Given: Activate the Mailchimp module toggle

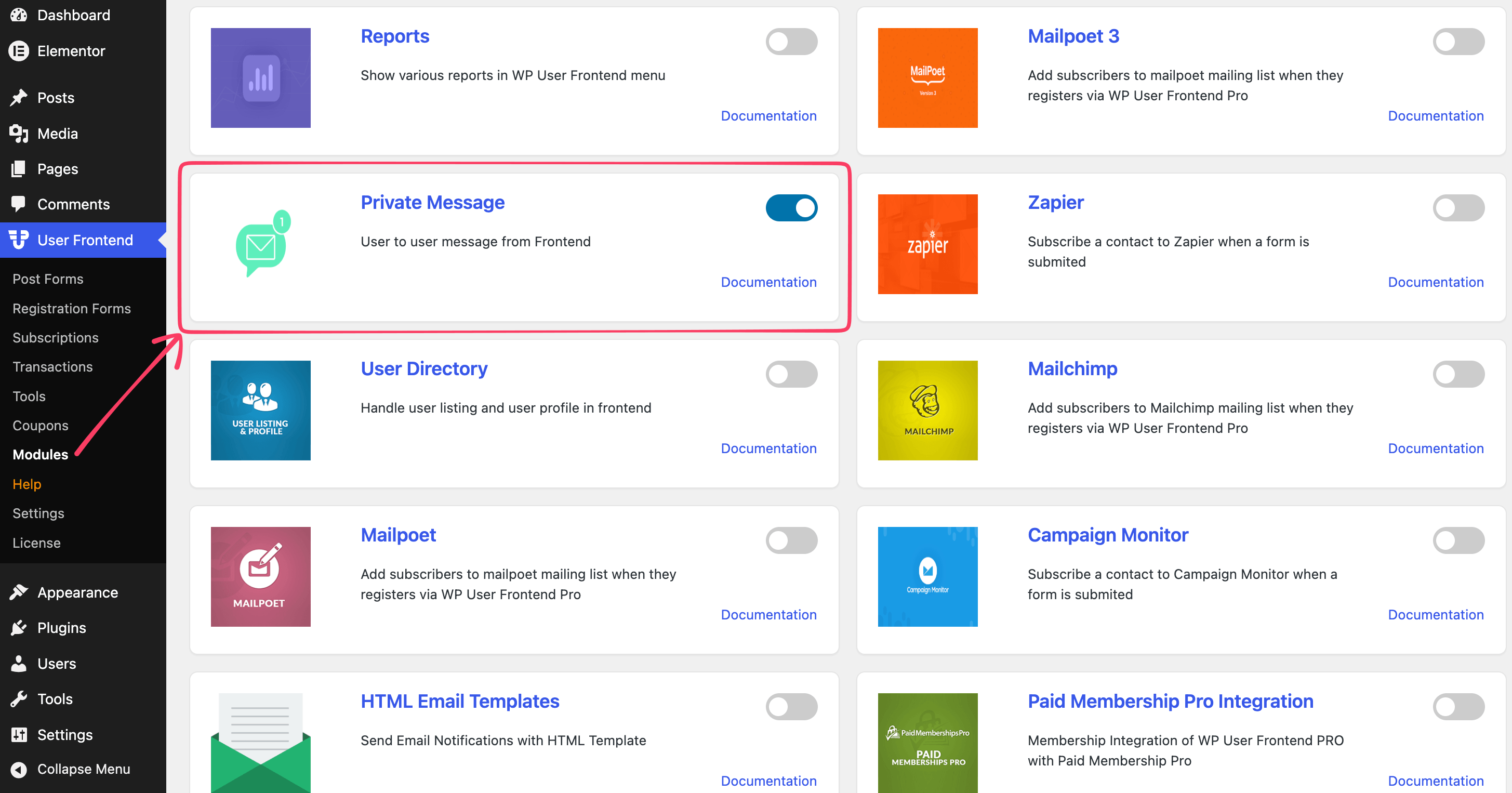Looking at the screenshot, I should tap(1458, 374).
